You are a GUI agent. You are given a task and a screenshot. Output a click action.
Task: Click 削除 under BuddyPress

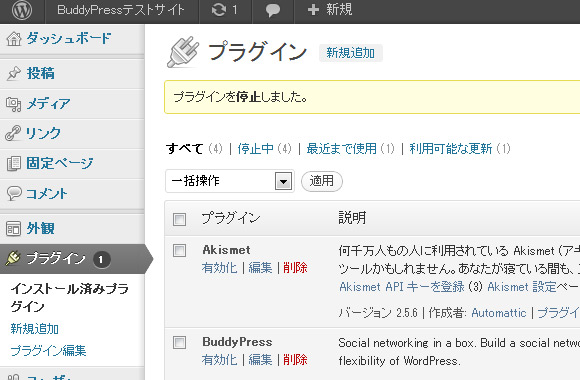[x=295, y=360]
